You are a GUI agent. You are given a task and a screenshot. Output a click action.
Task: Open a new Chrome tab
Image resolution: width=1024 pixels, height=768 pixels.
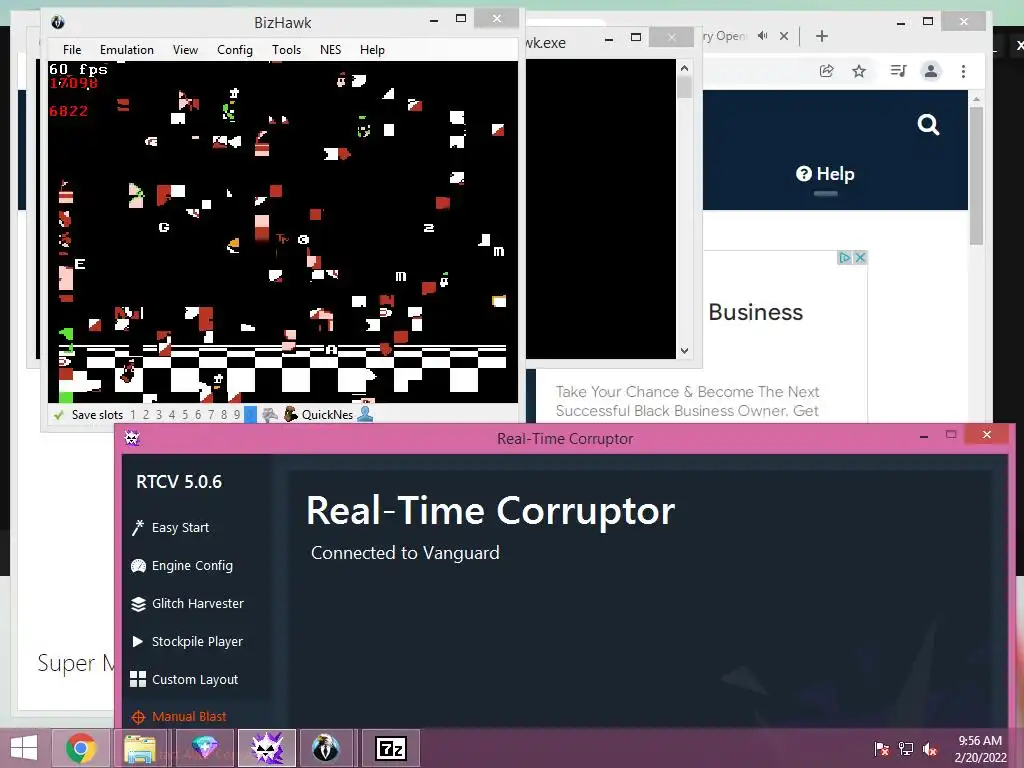point(822,36)
